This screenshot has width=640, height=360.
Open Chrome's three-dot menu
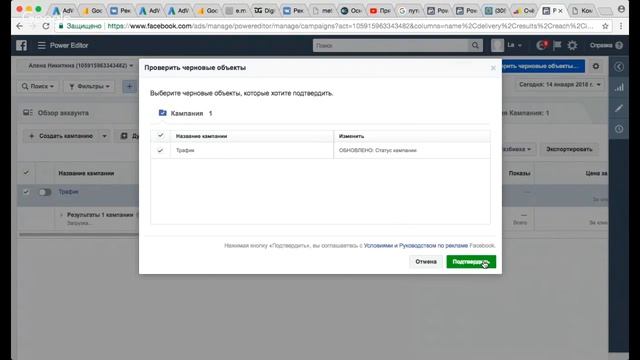621,26
